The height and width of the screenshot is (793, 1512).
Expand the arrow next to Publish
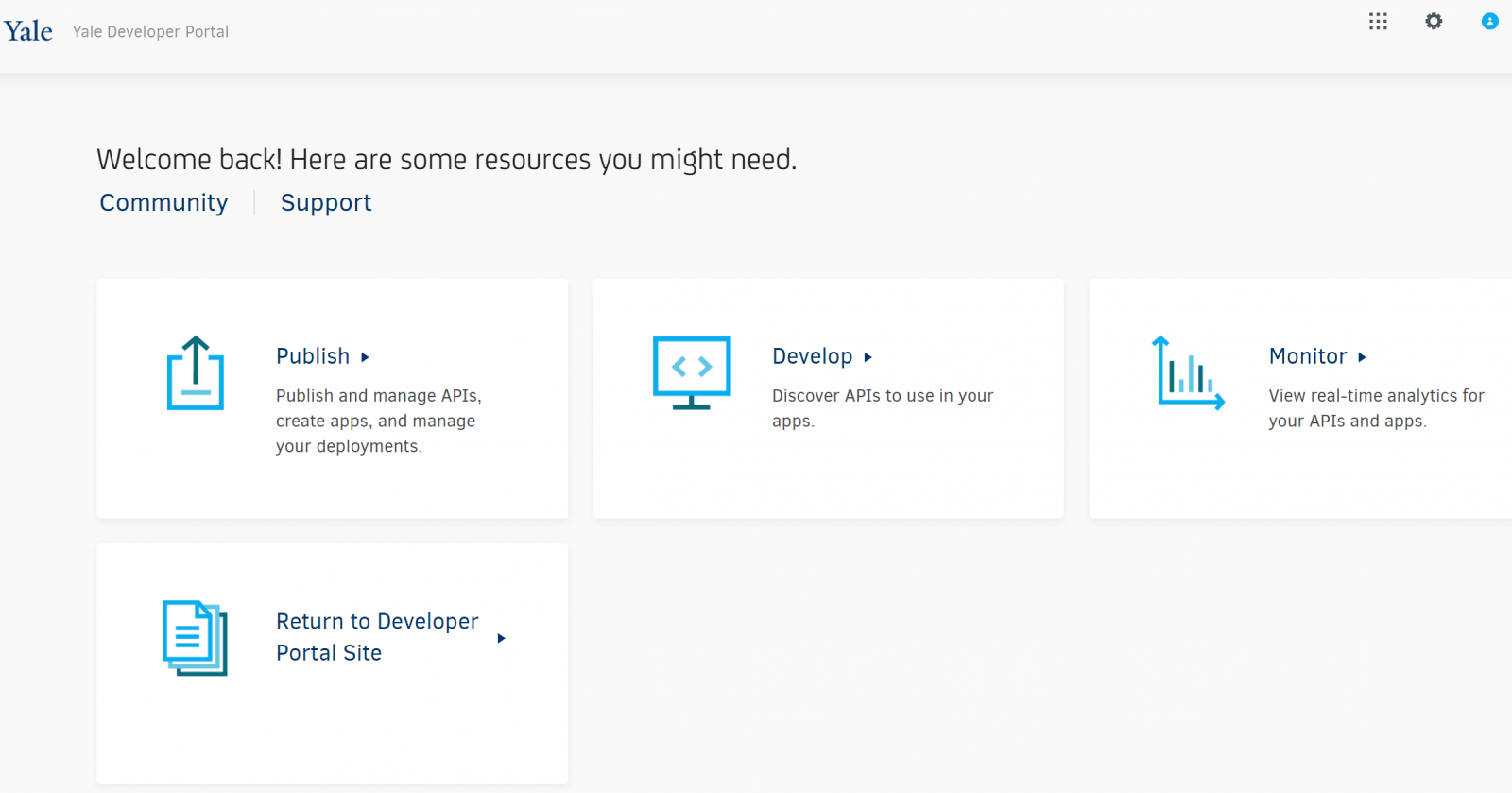pos(365,357)
